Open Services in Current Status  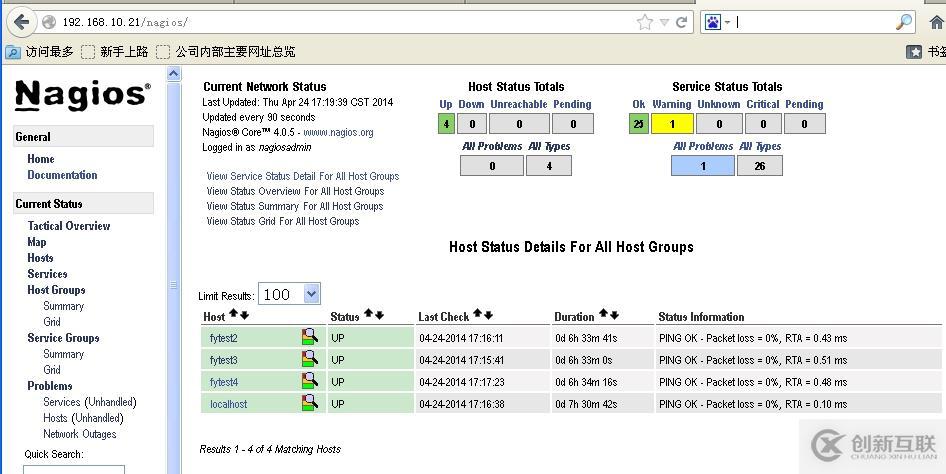pyautogui.click(x=47, y=274)
